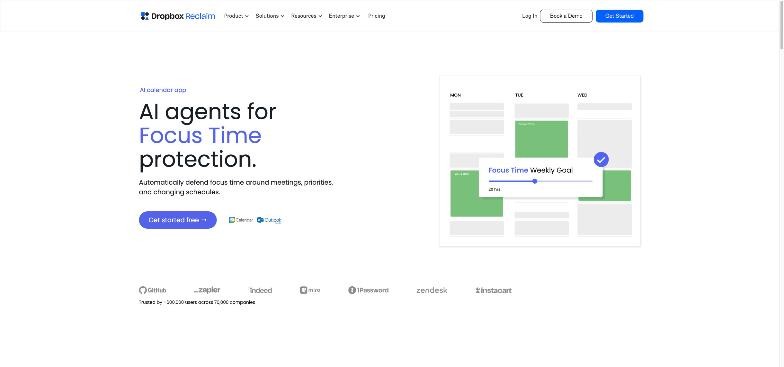This screenshot has height=367, width=784.
Task: Open the Product dropdown menu
Action: [236, 16]
